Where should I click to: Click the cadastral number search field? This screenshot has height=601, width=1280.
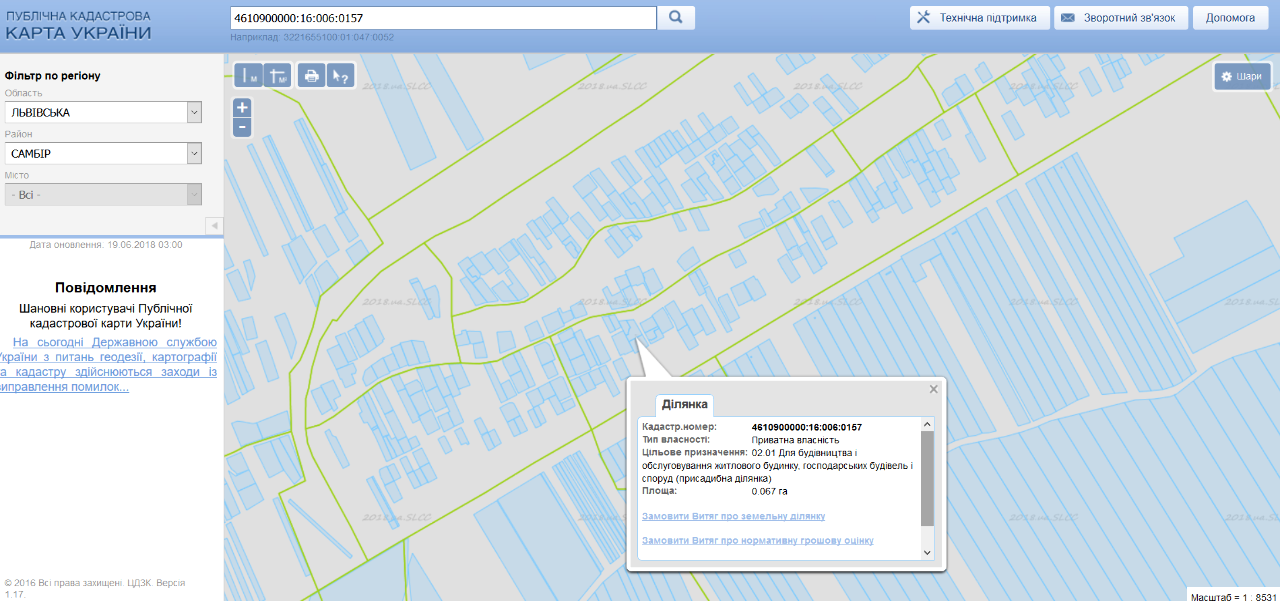442,18
